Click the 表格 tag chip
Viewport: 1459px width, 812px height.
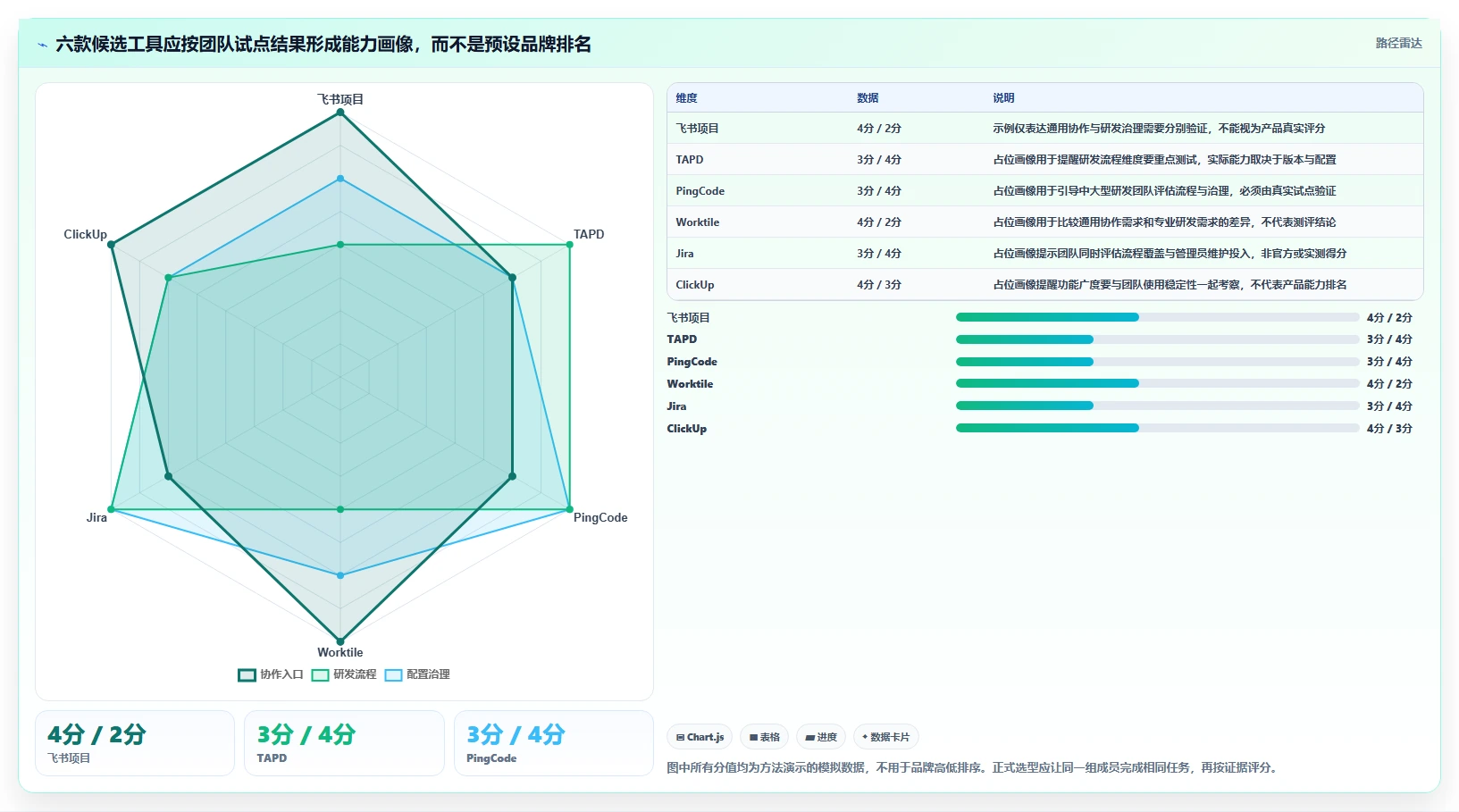click(x=764, y=737)
